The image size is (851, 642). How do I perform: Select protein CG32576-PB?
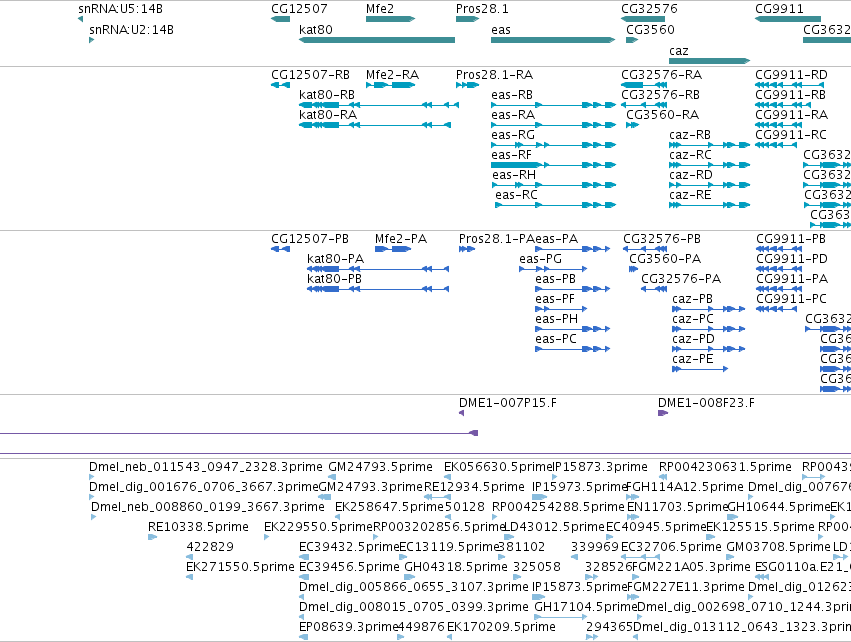pyautogui.click(x=662, y=239)
